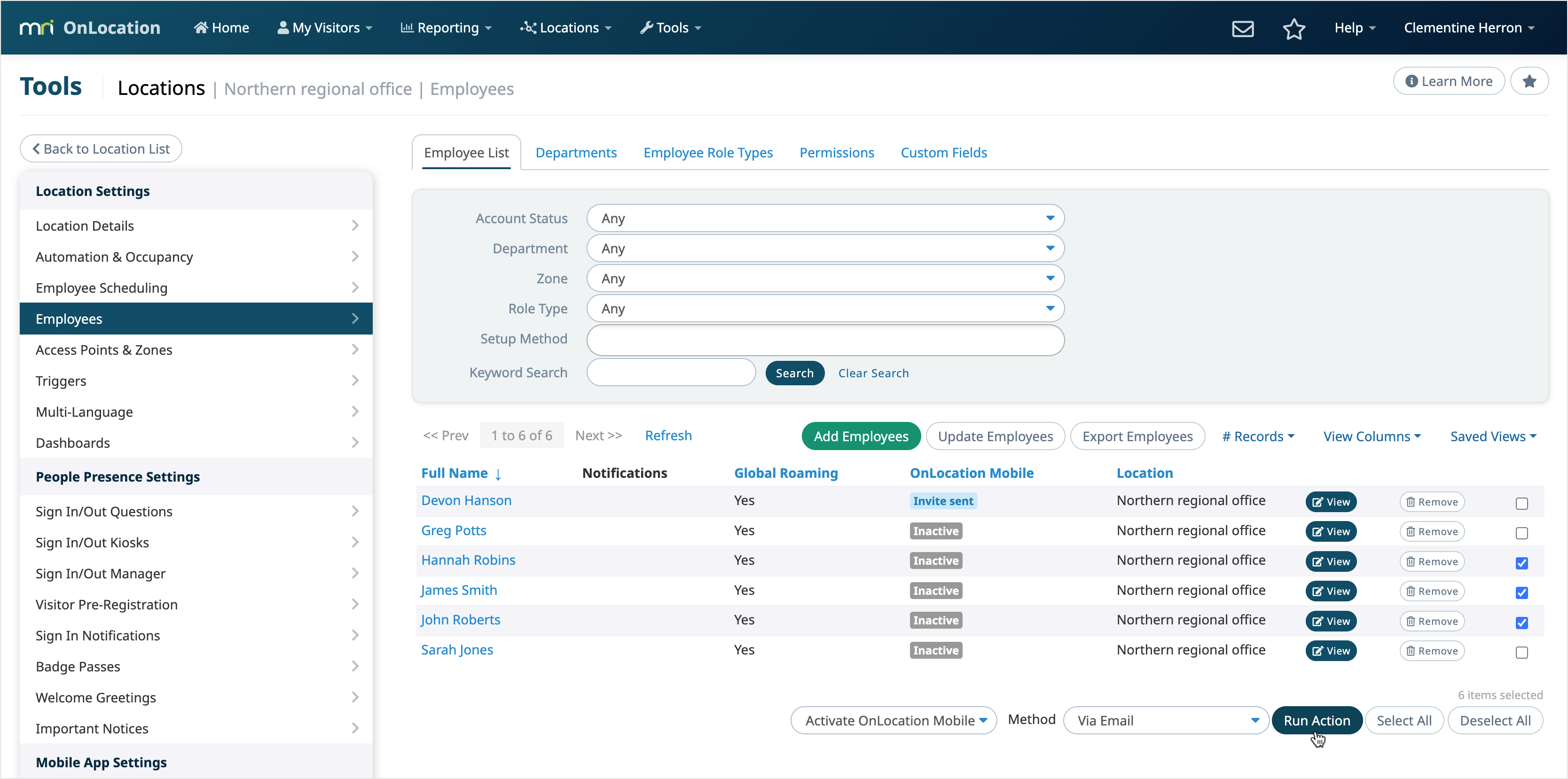Click the star favorites icon next to Help
Viewport: 1568px width, 779px height.
point(1294,29)
